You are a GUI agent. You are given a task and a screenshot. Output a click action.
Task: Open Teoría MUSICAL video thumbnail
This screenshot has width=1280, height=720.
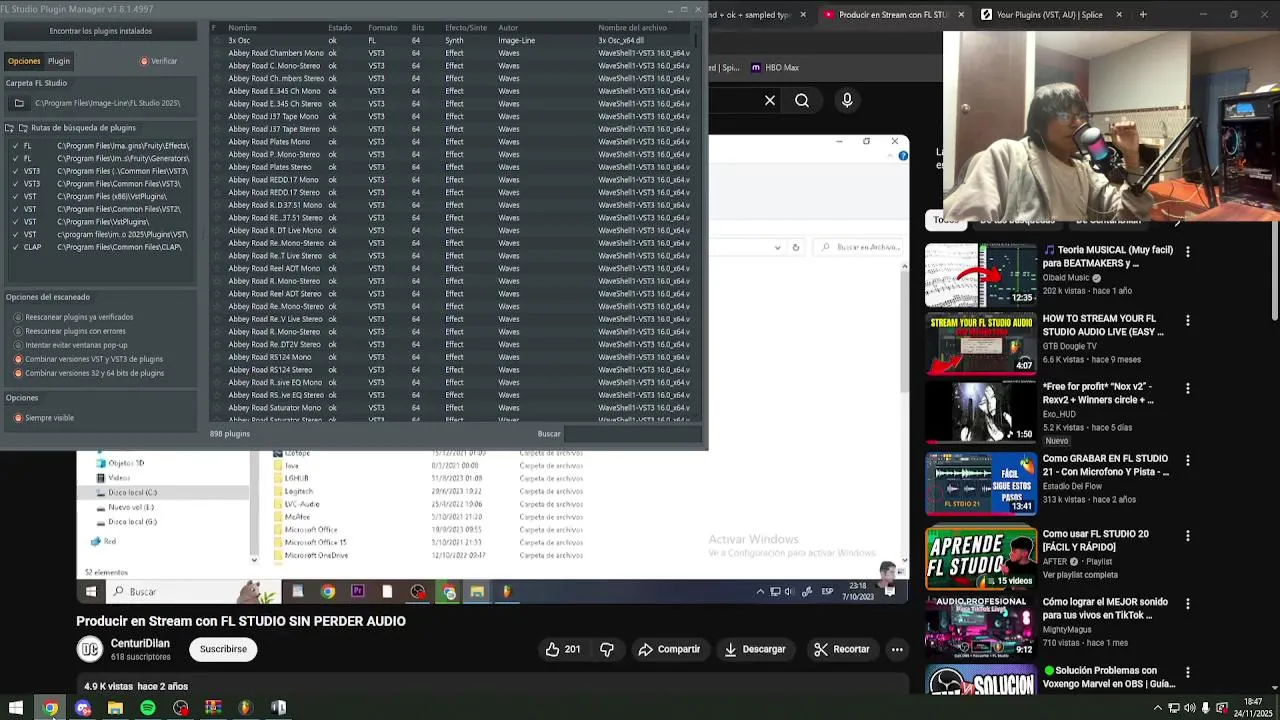[x=981, y=274]
